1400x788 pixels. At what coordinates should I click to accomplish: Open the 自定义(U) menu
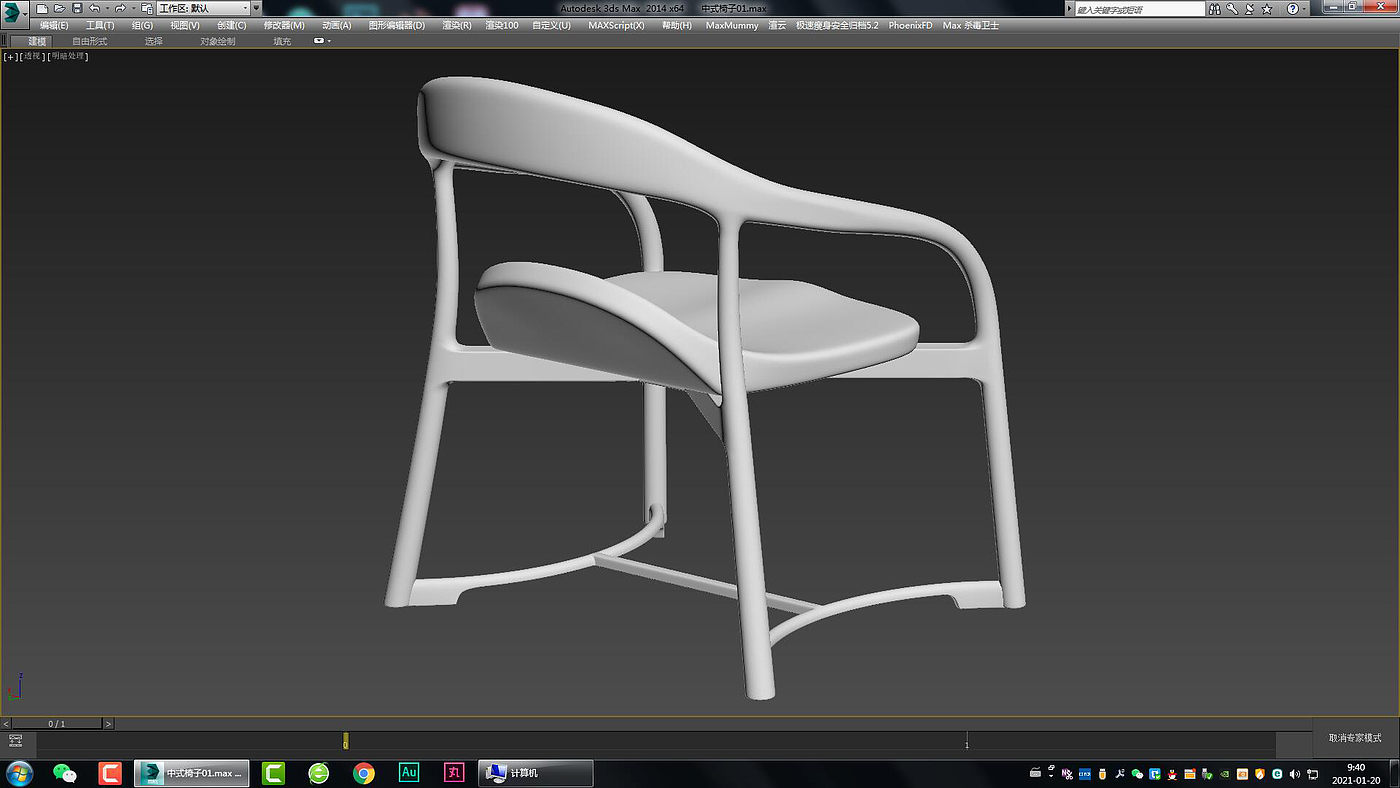[551, 25]
